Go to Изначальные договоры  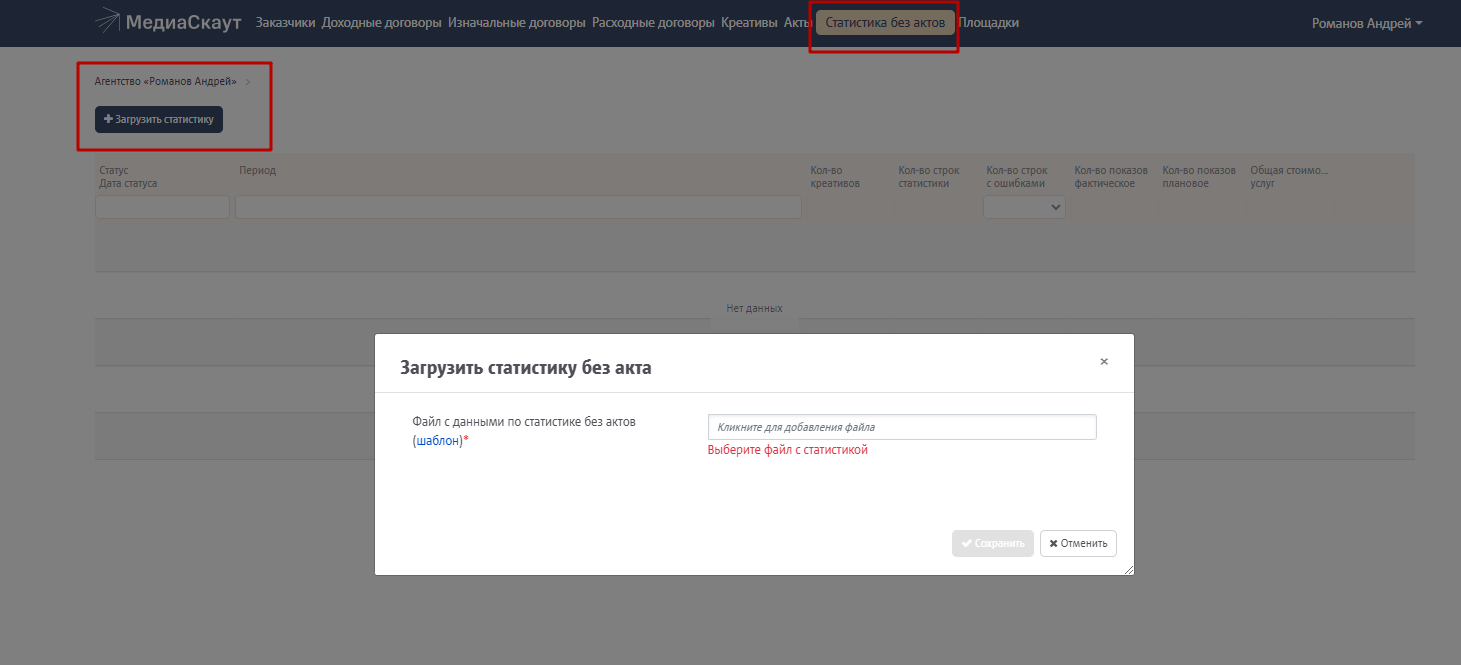tap(517, 22)
